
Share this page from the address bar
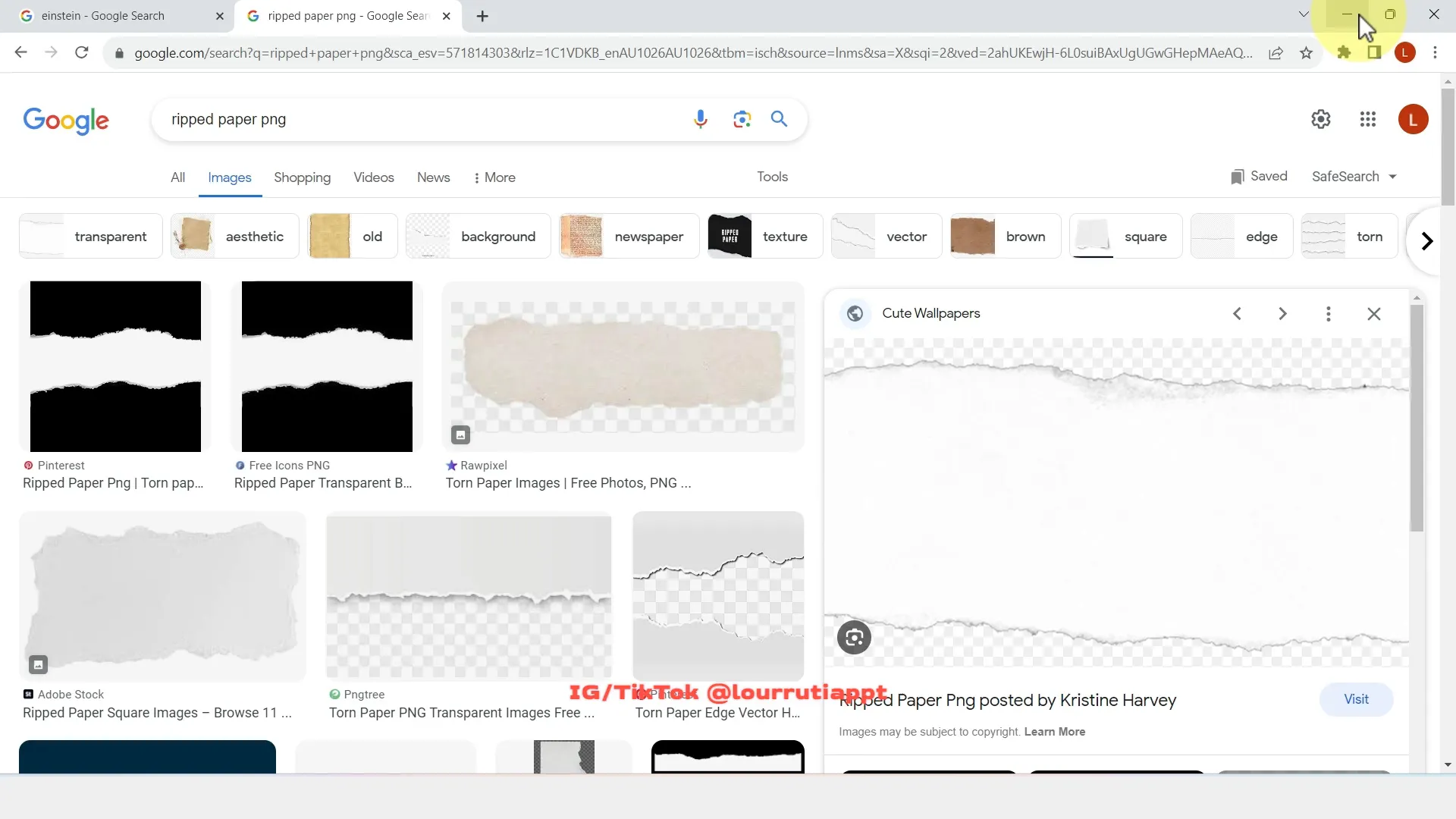click(1276, 52)
